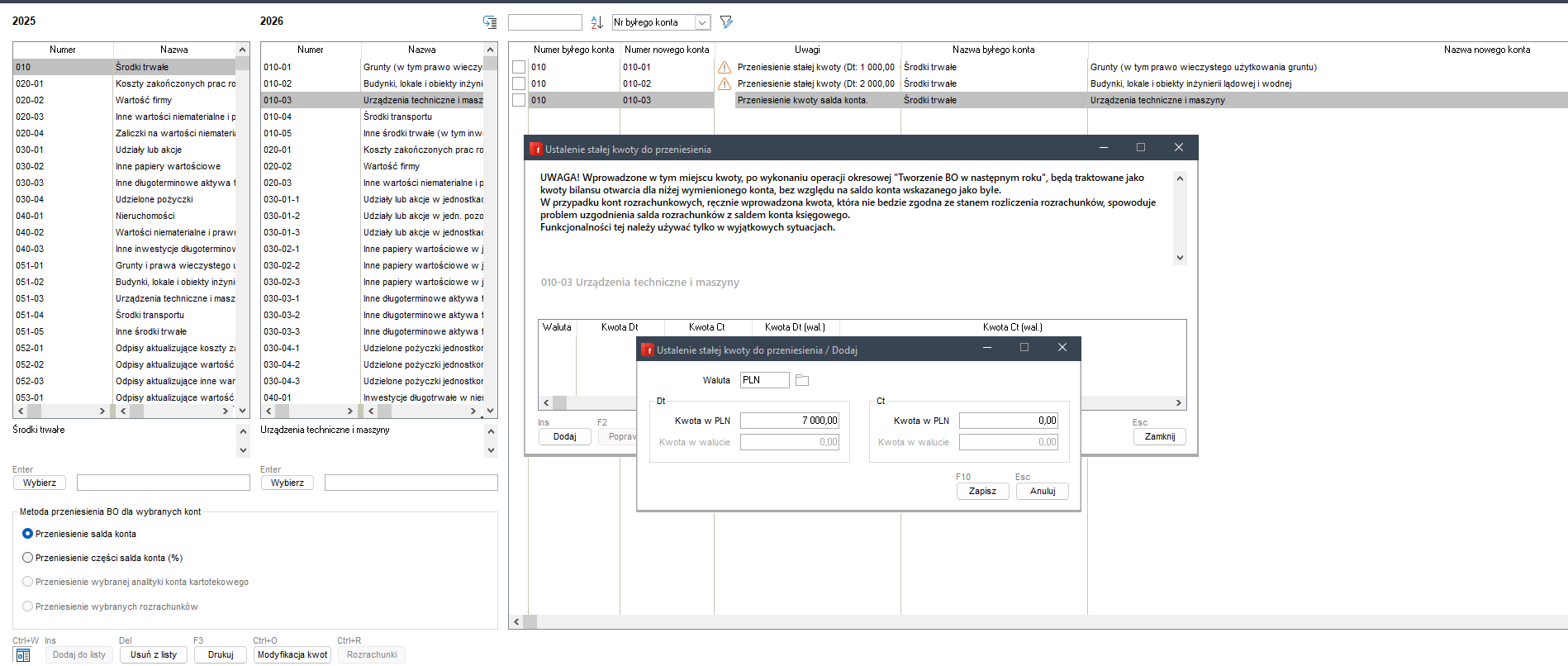This screenshot has width=1568, height=666.
Task: Open the Nr byłego konta dropdown
Action: 701,22
